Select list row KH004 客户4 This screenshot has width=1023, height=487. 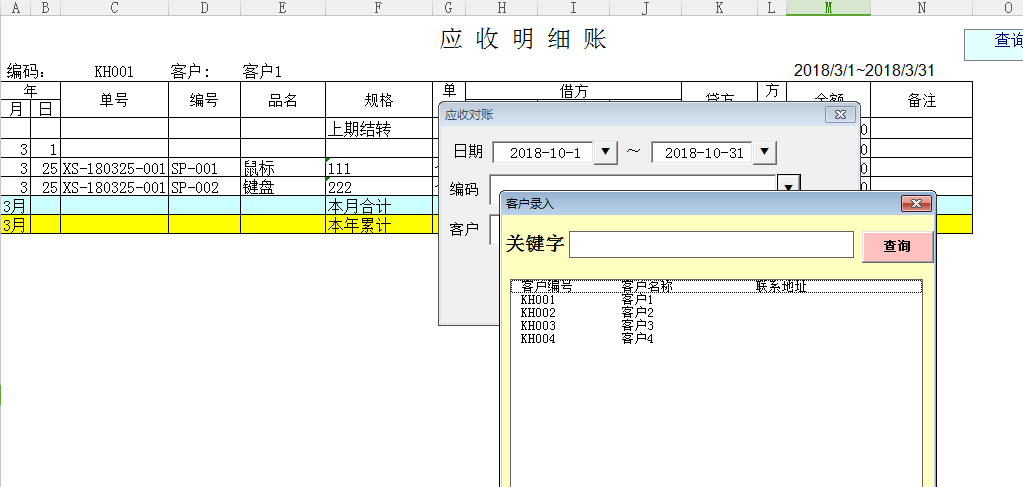point(716,339)
